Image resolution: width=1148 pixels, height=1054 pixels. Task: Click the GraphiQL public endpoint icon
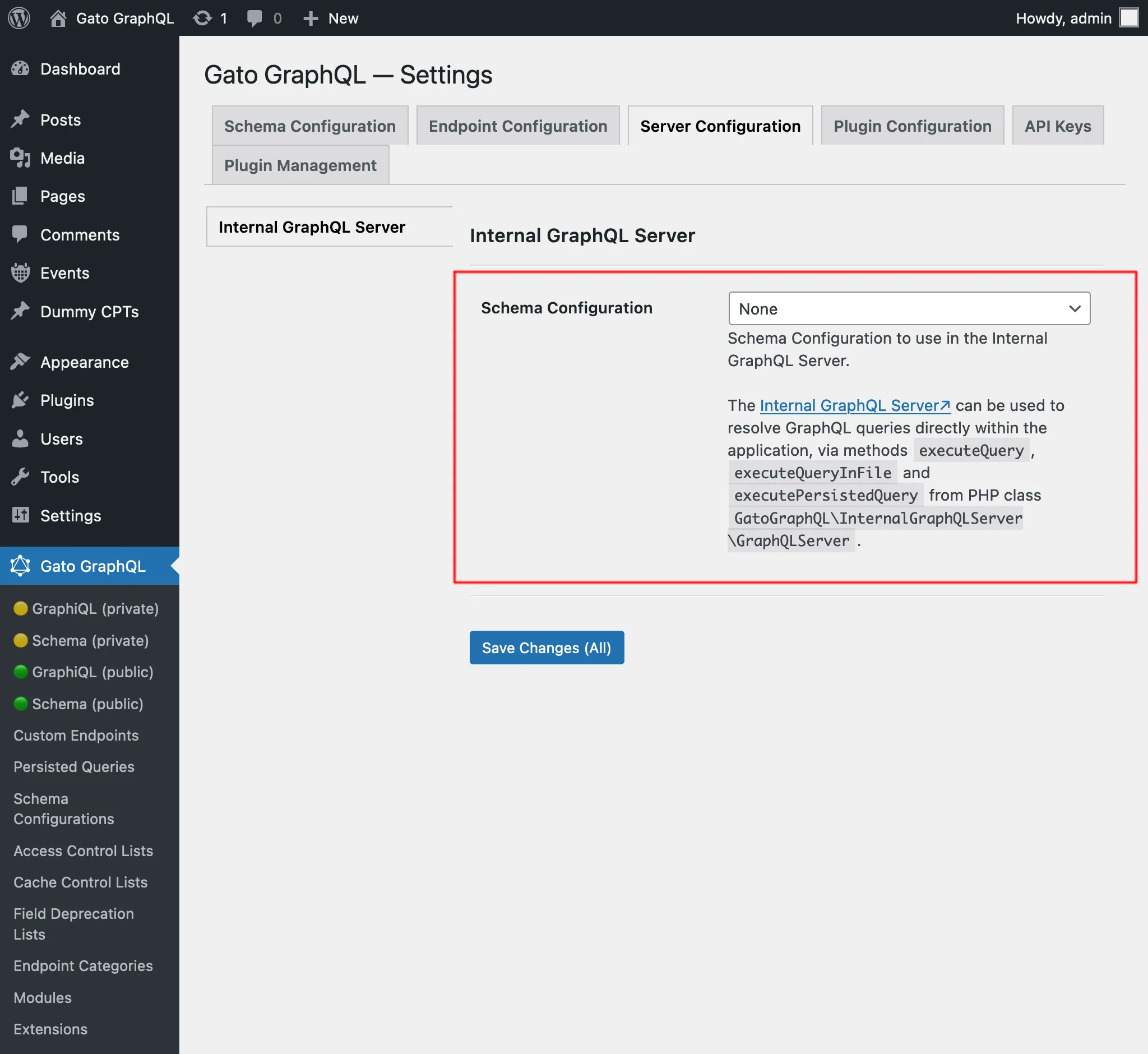coord(18,671)
